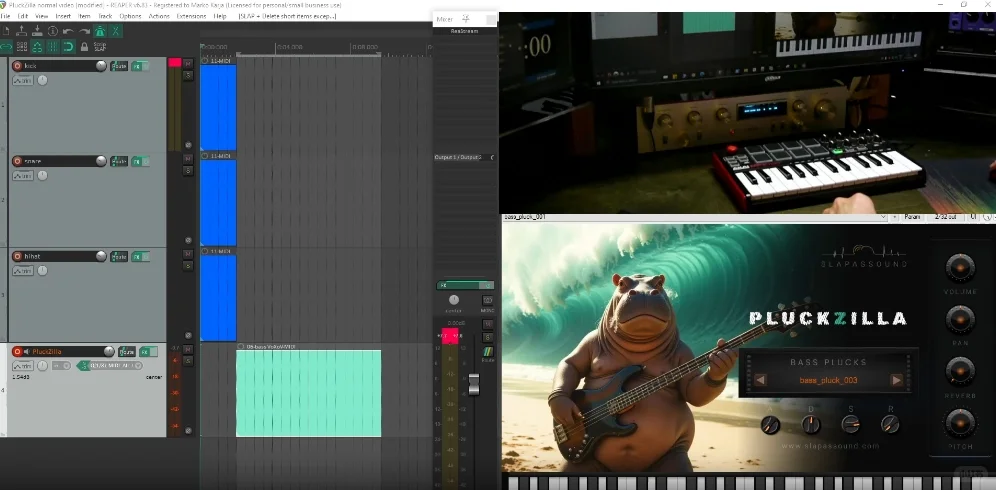
Task: Click the Mixer panel pin icon
Action: tap(466, 19)
